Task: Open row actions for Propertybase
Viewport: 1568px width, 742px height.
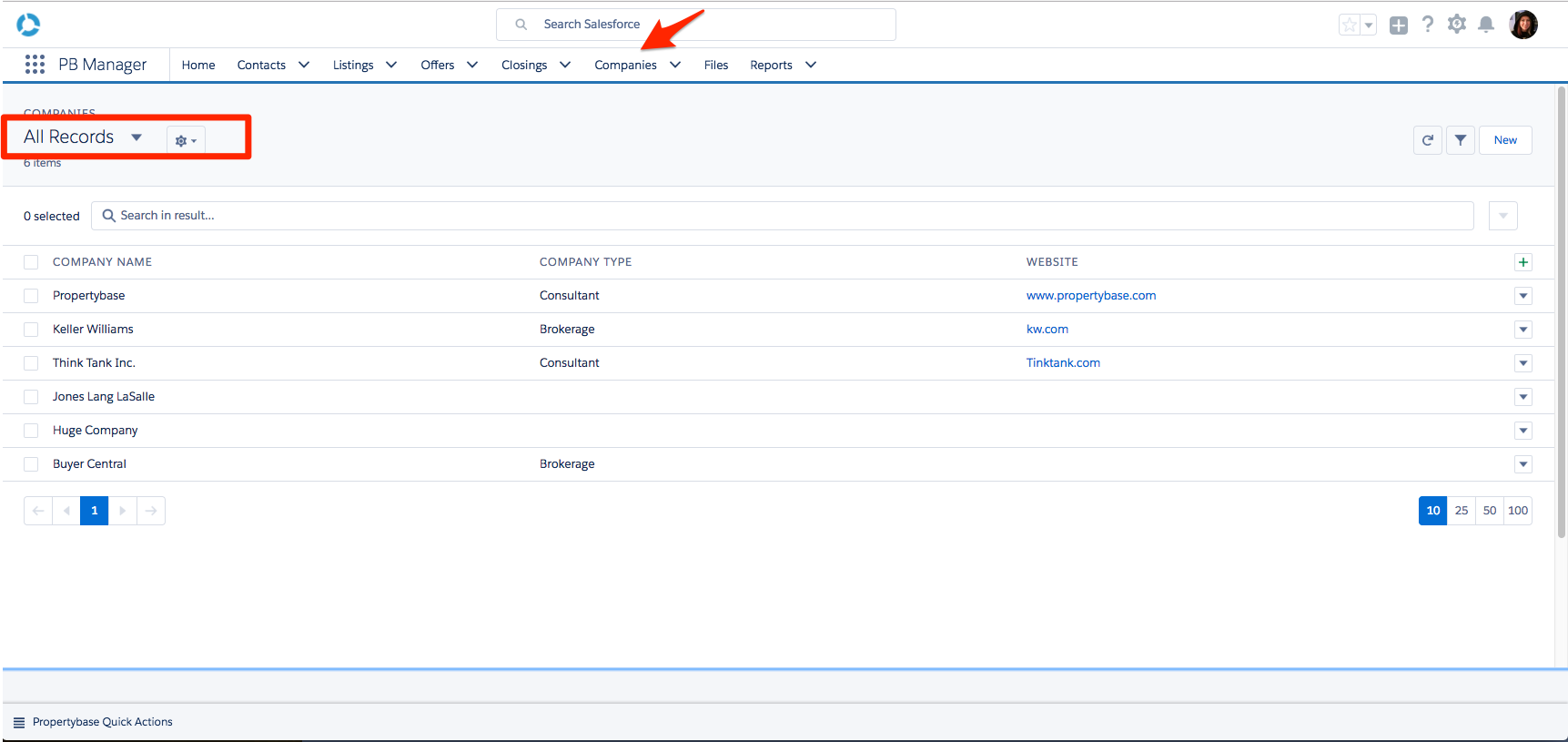Action: pyautogui.click(x=1523, y=296)
